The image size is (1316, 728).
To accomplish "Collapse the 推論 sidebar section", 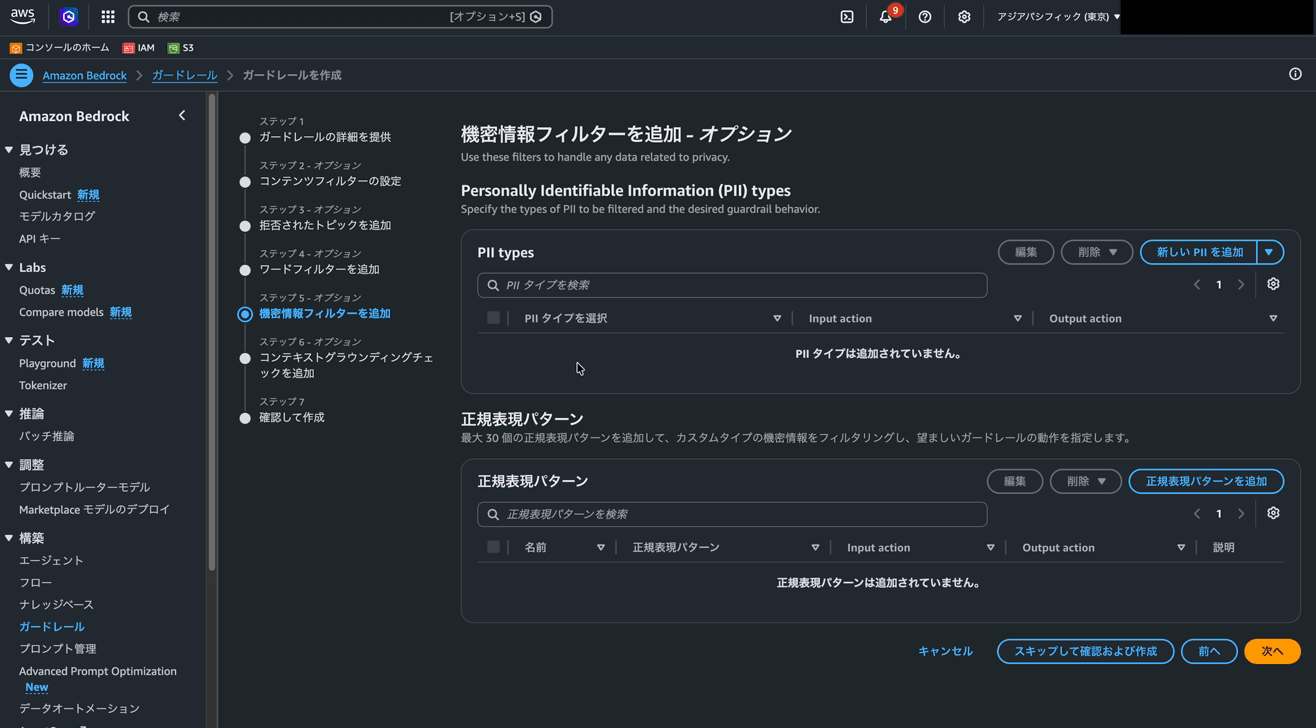I will pyautogui.click(x=9, y=414).
